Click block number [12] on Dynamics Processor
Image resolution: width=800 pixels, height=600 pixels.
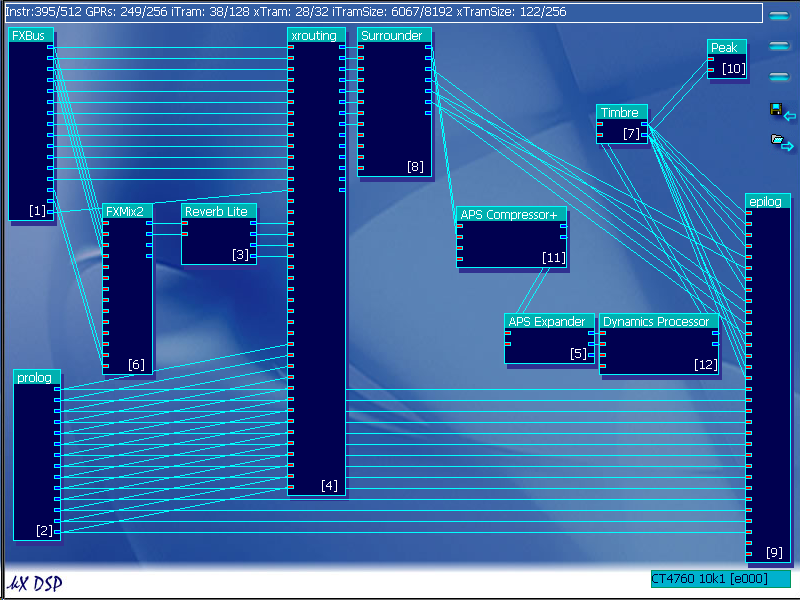706,364
